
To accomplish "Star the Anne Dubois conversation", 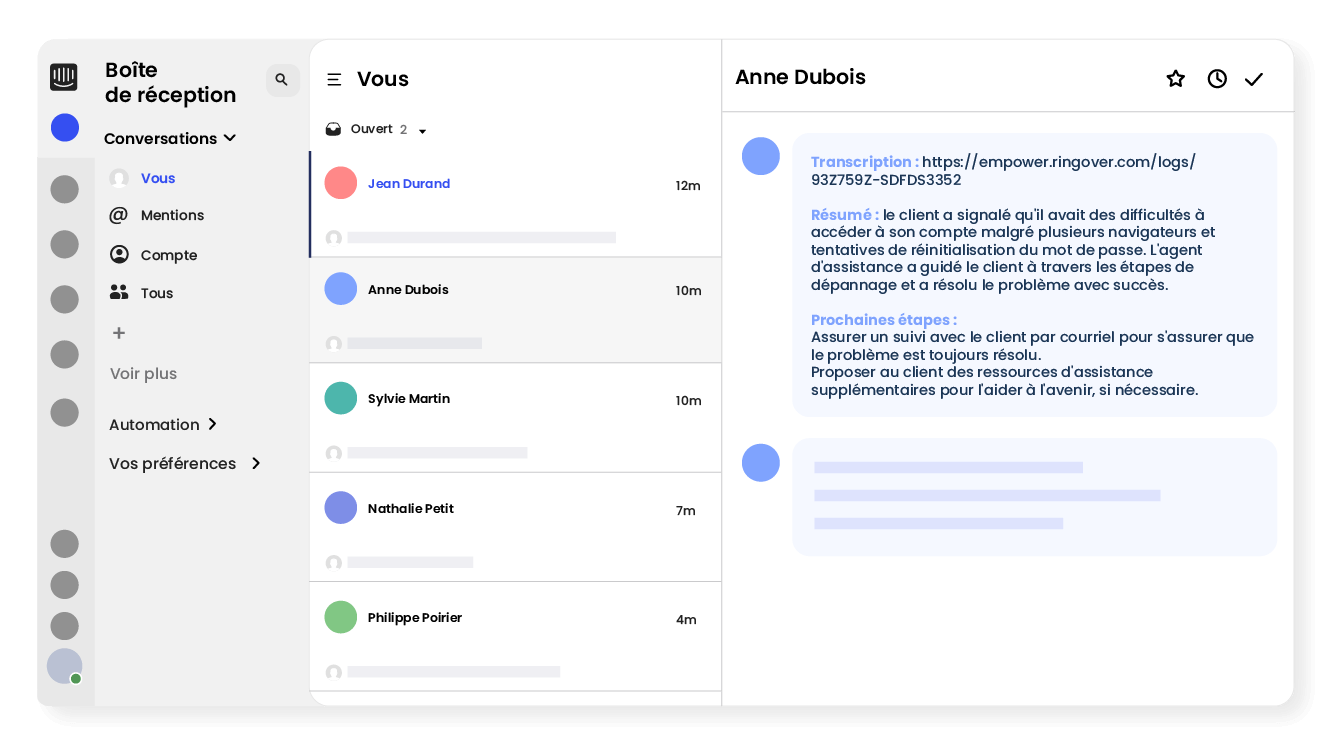I will [1175, 79].
